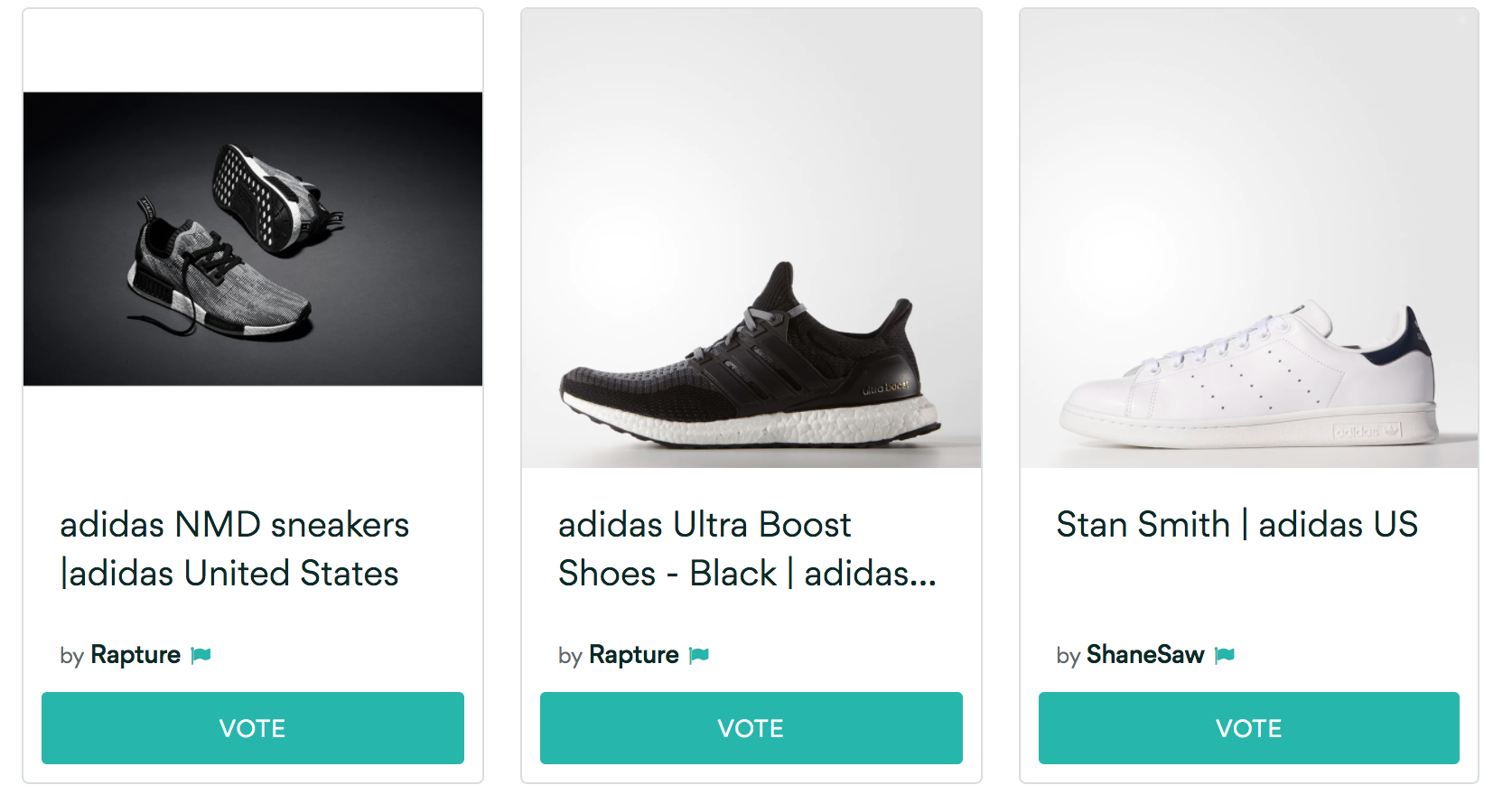1512x804 pixels.
Task: Click the white Stan Smith shoe image
Action: [1248, 375]
